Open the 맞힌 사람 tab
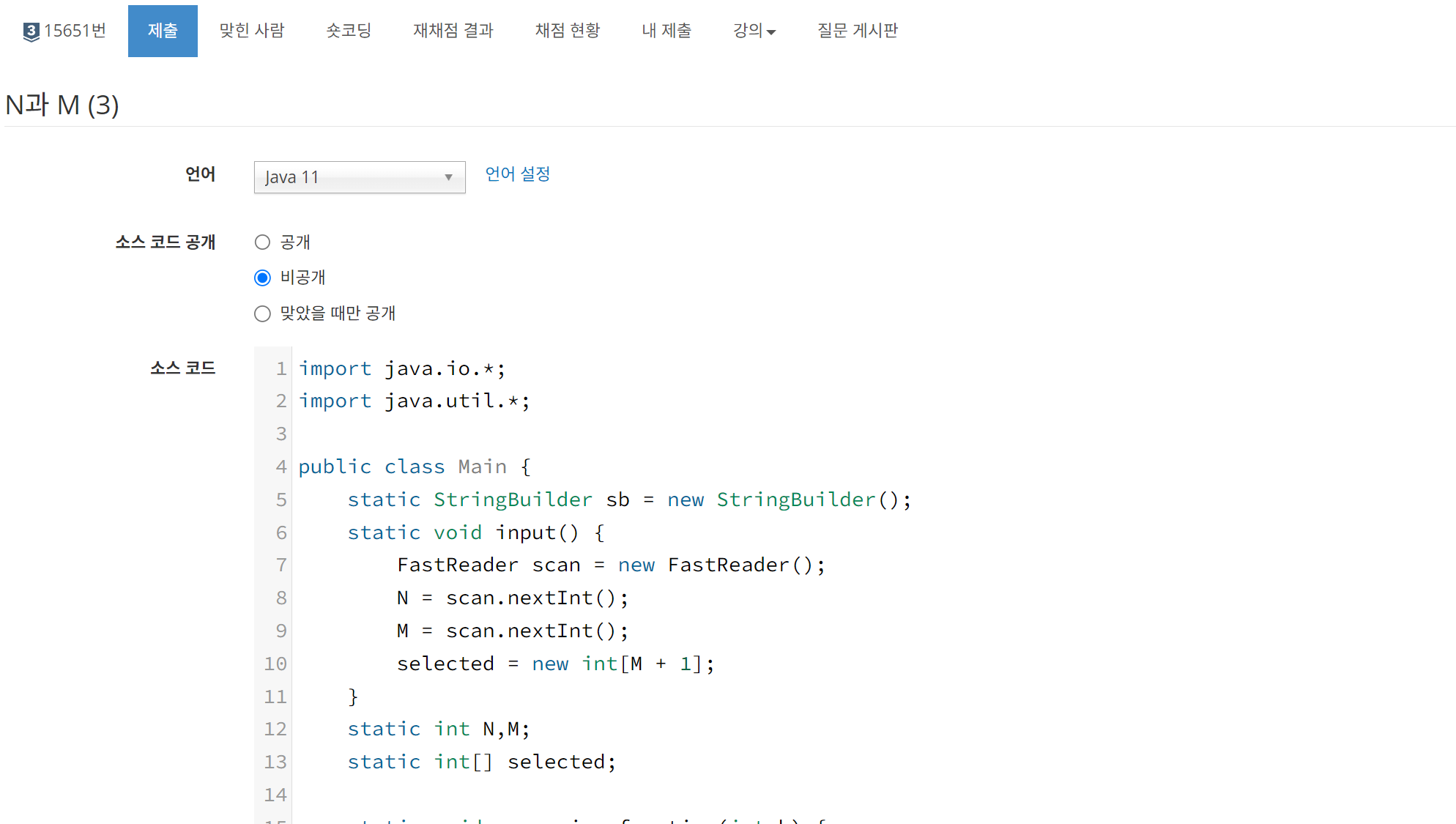This screenshot has height=824, width=1456. tap(252, 31)
